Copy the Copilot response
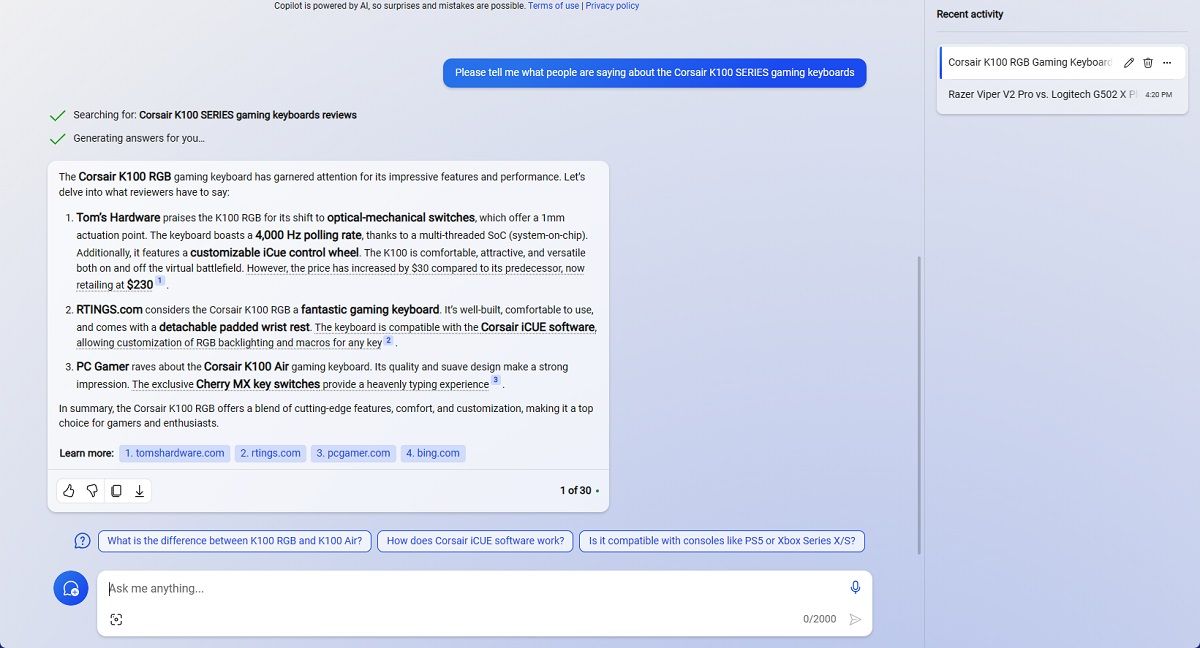 [x=116, y=491]
